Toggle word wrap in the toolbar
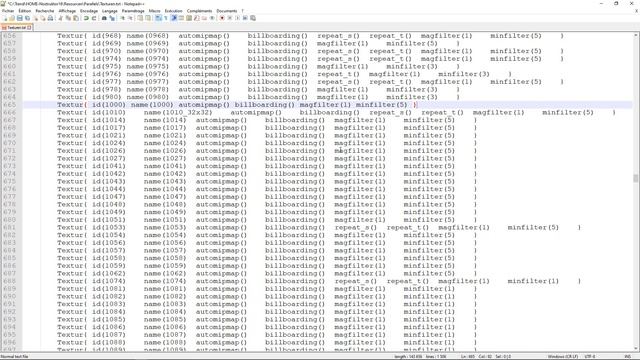 pos(158,18)
